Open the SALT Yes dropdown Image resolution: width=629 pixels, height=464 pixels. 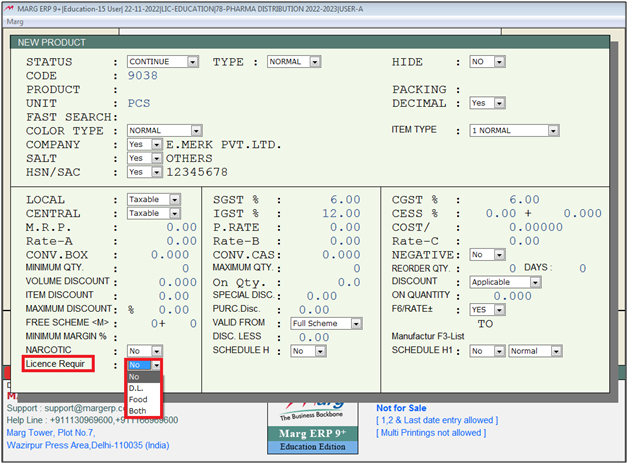144,158
